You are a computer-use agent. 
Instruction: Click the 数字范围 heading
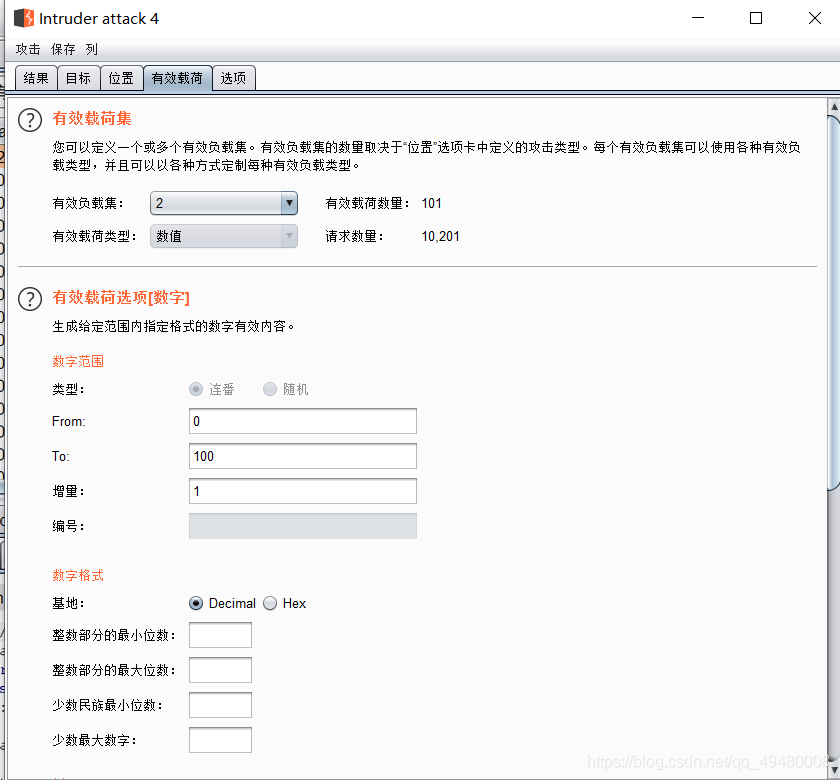click(78, 361)
